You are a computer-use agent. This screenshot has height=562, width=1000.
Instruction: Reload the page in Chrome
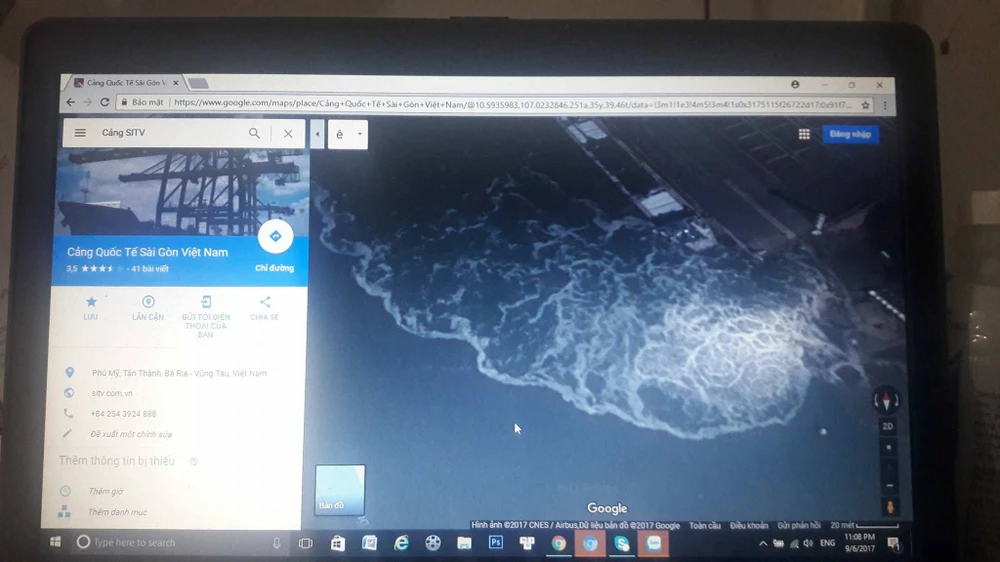(x=105, y=102)
